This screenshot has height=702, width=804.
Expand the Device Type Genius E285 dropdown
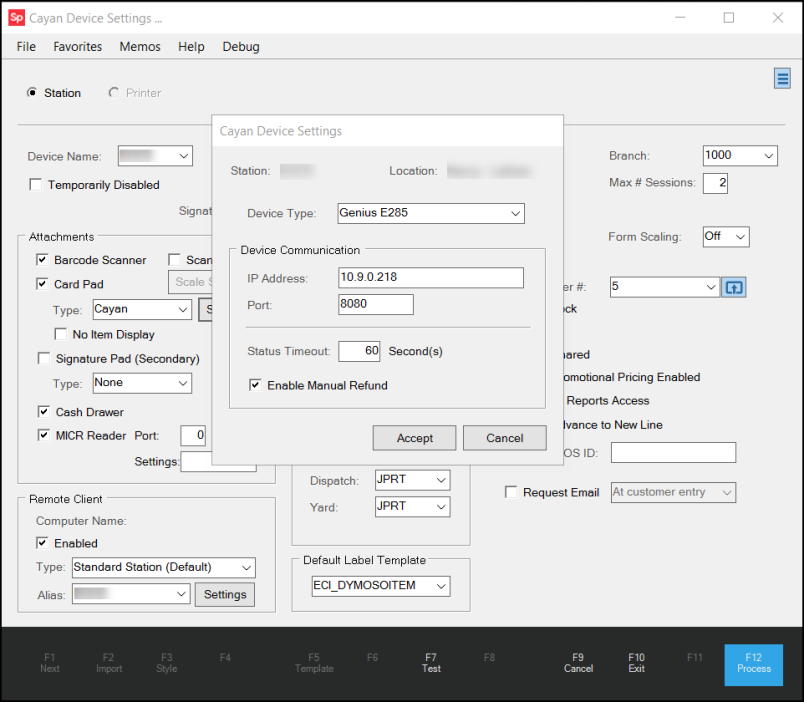(x=431, y=213)
